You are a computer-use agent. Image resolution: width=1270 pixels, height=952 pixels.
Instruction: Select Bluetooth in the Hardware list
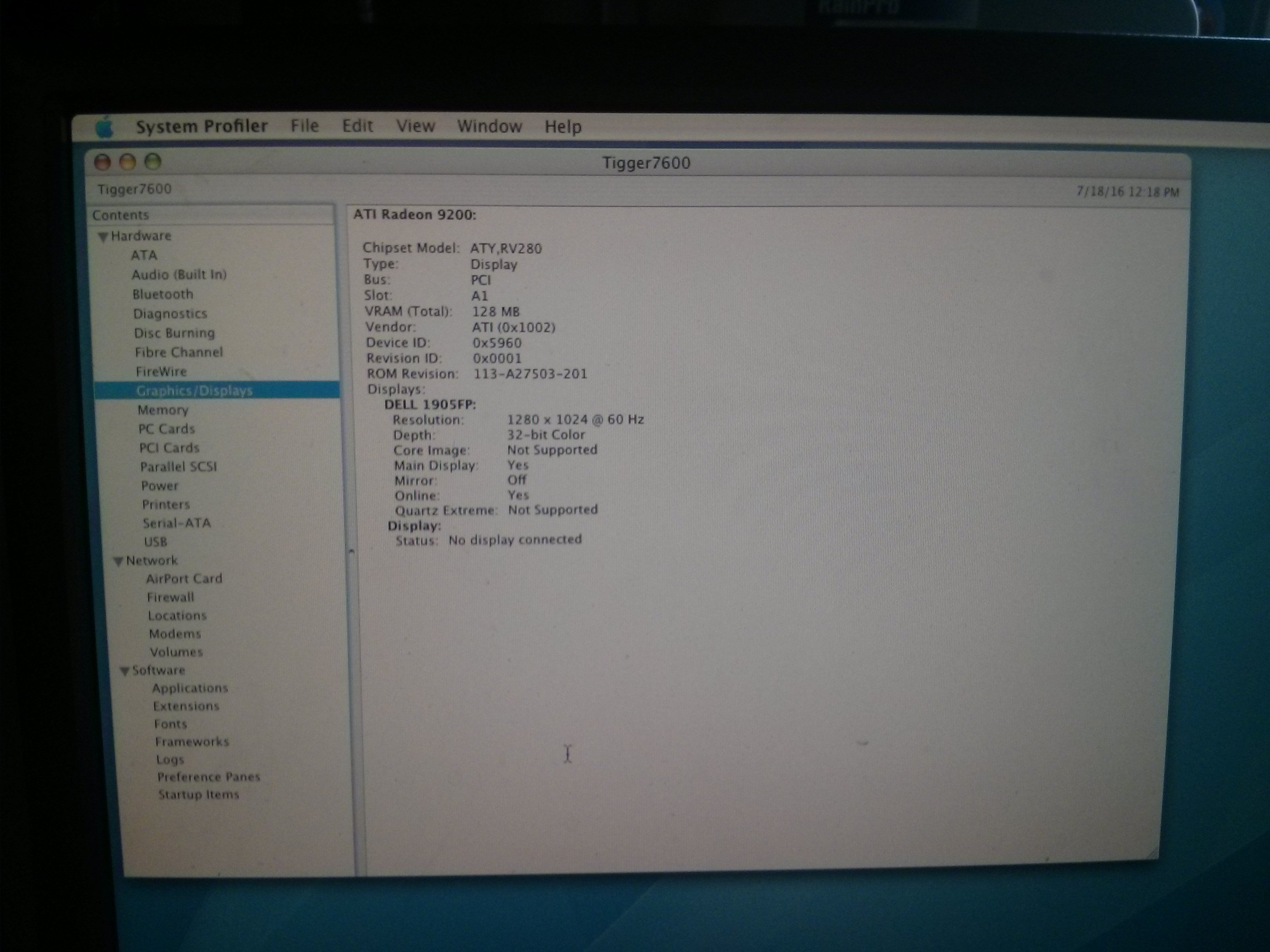click(x=163, y=294)
